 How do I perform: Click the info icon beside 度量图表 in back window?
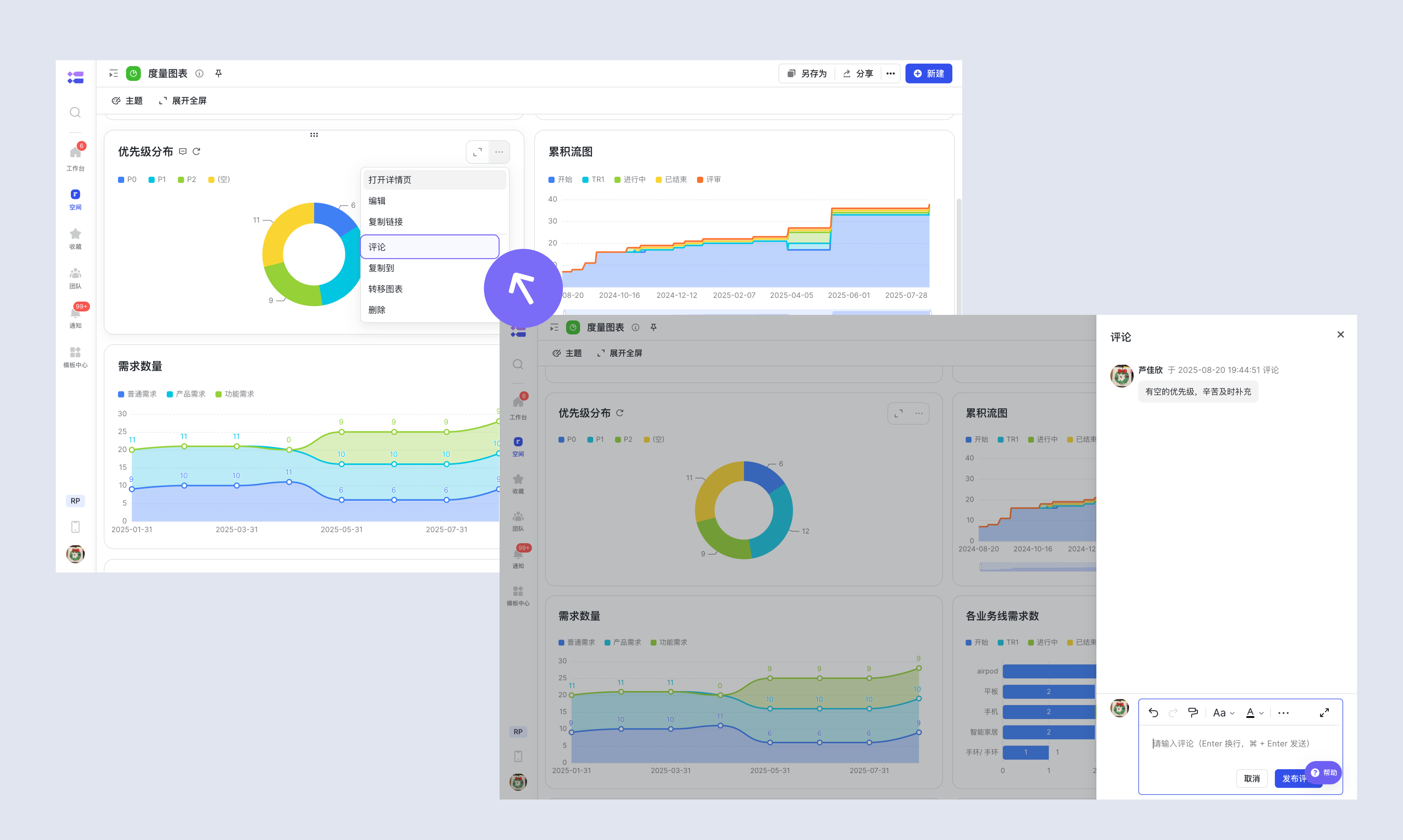[199, 74]
